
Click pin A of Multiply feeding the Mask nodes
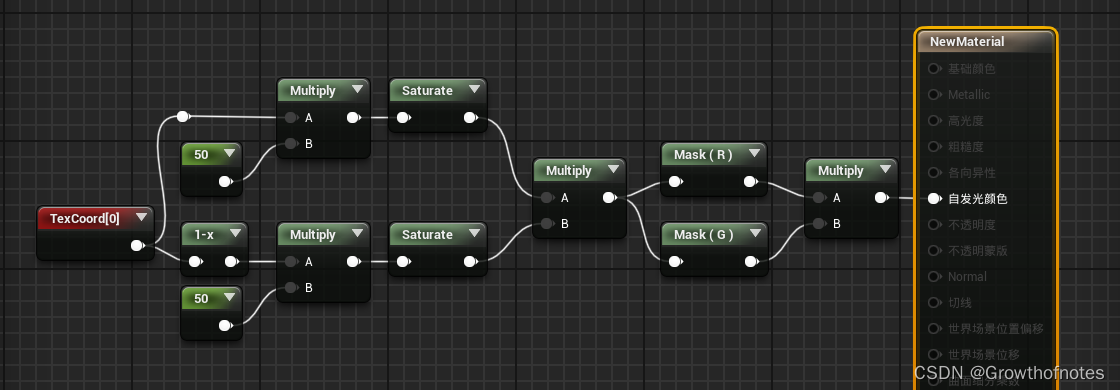click(548, 198)
